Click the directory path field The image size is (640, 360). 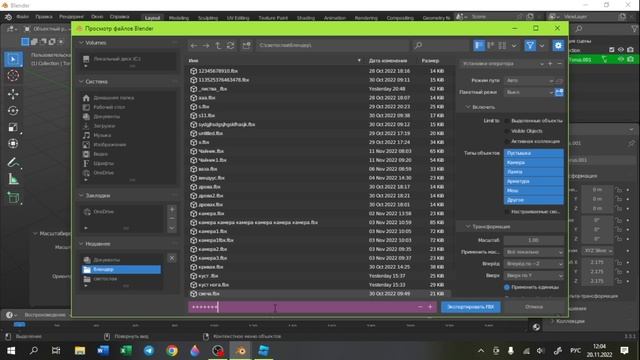[x=333, y=46]
